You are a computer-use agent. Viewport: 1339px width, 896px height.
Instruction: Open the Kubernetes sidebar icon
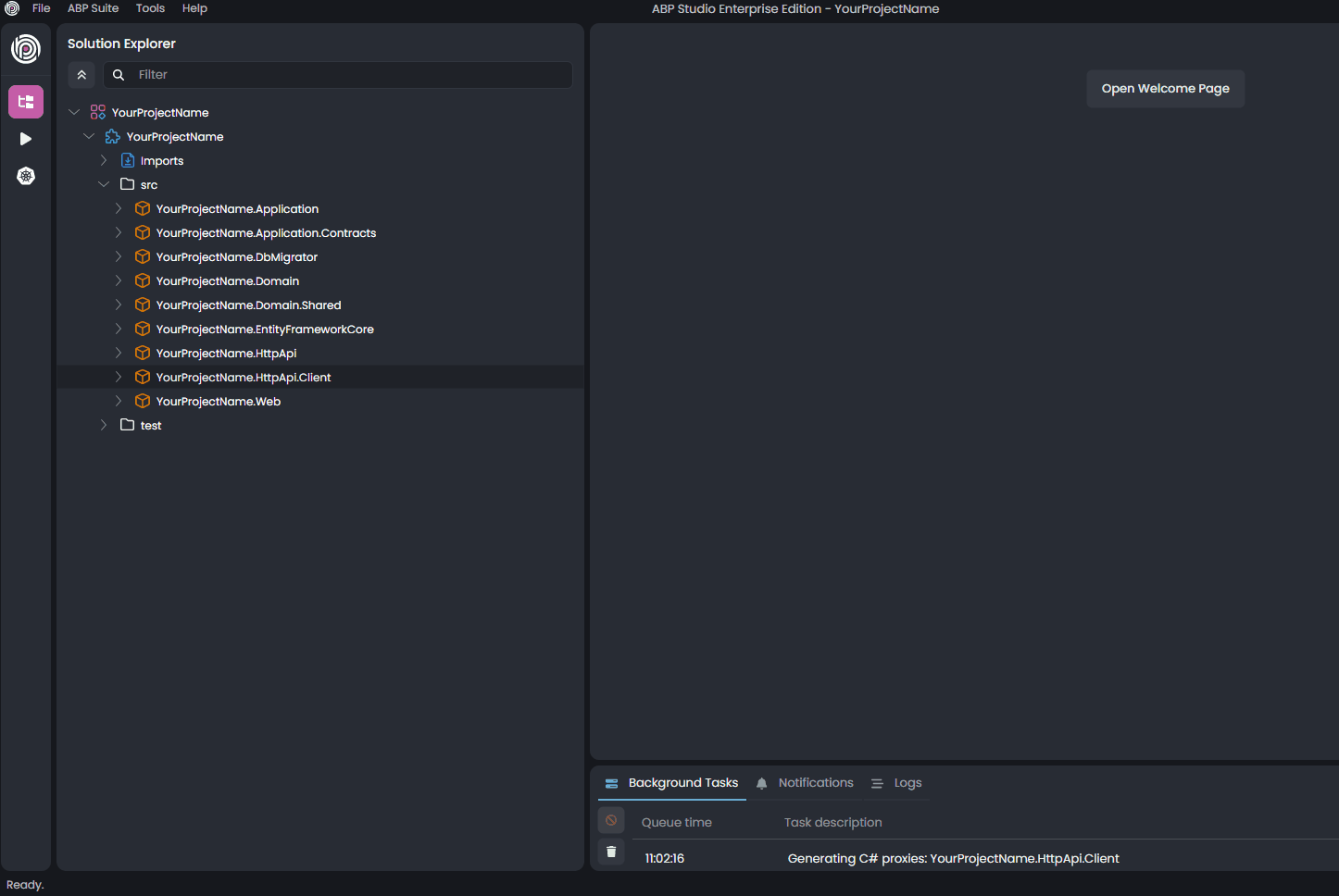(x=26, y=176)
